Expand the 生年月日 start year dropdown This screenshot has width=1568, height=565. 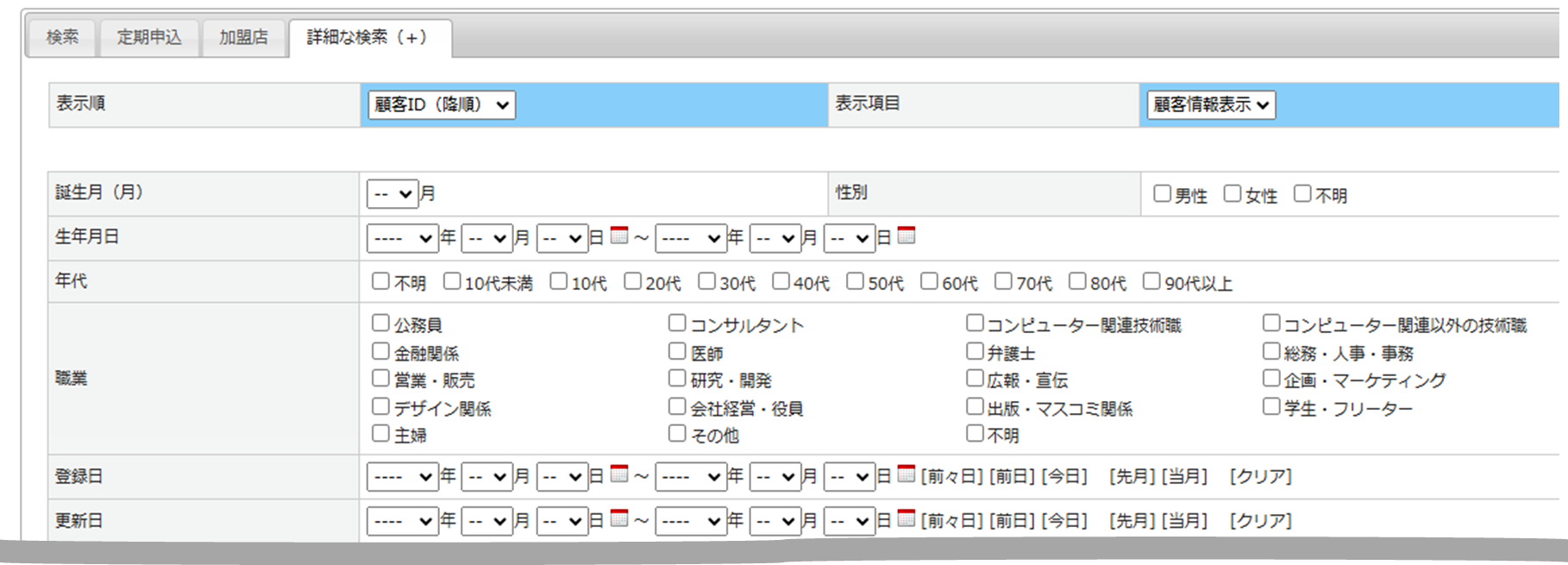[x=403, y=238]
